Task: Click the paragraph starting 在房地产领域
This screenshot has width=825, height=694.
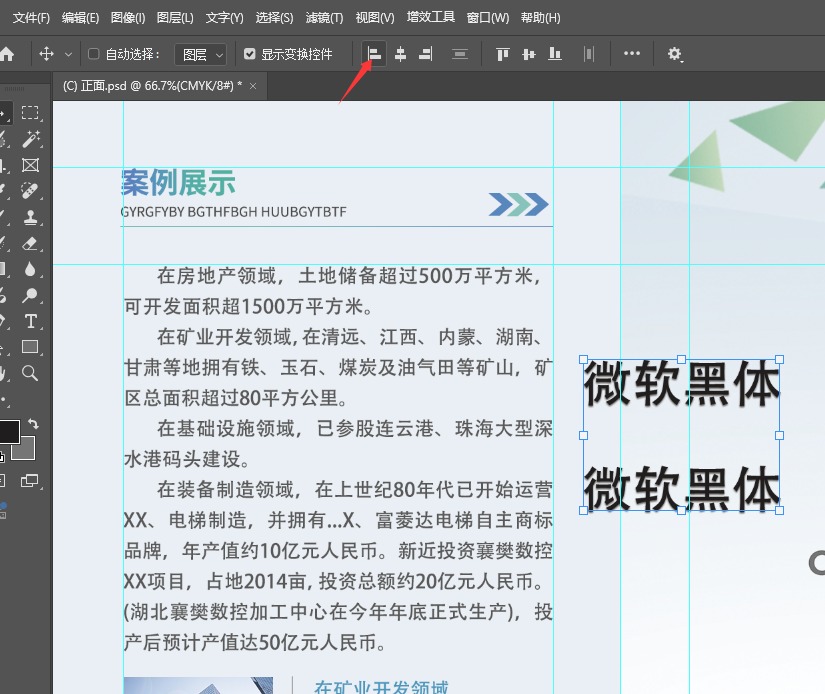Action: 338,291
